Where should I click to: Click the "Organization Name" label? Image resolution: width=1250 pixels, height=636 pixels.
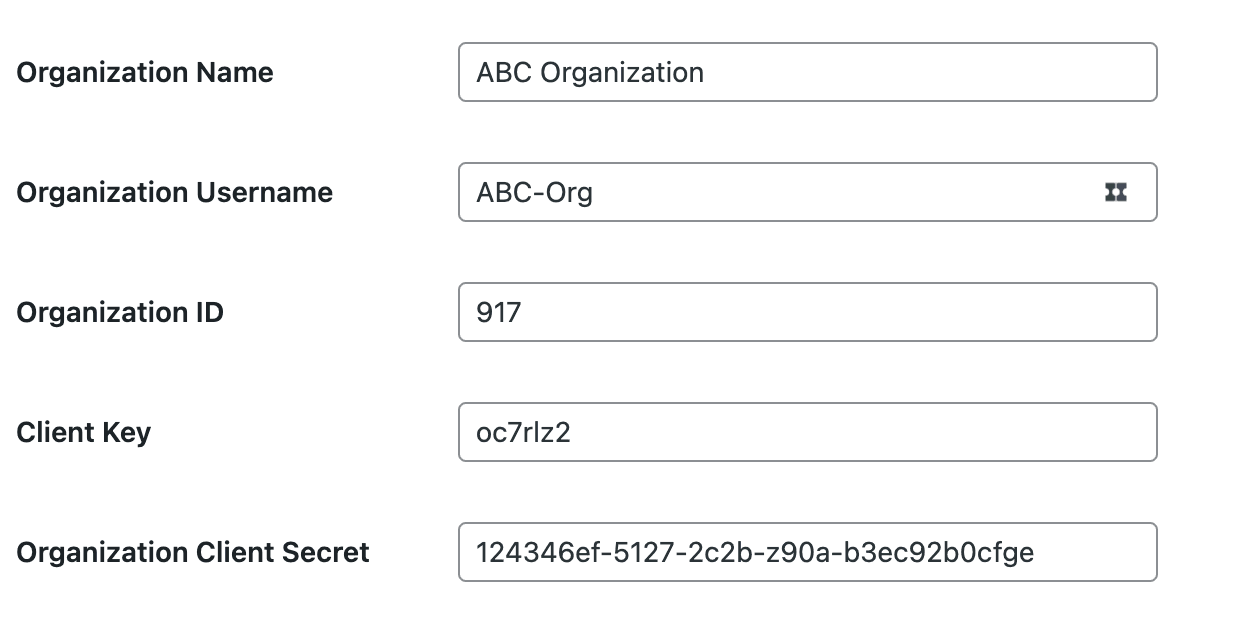coord(145,73)
